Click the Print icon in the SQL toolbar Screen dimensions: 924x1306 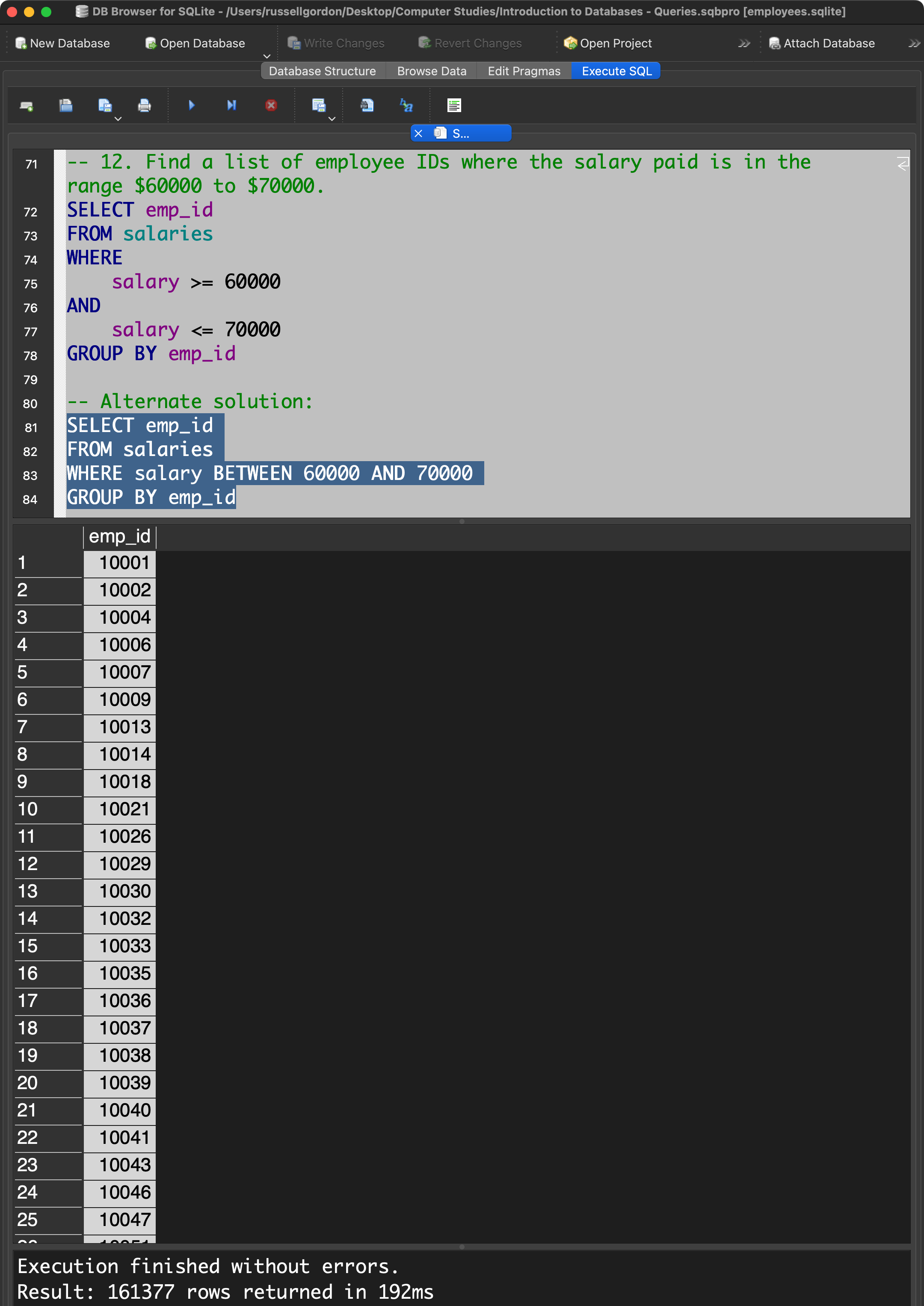145,106
